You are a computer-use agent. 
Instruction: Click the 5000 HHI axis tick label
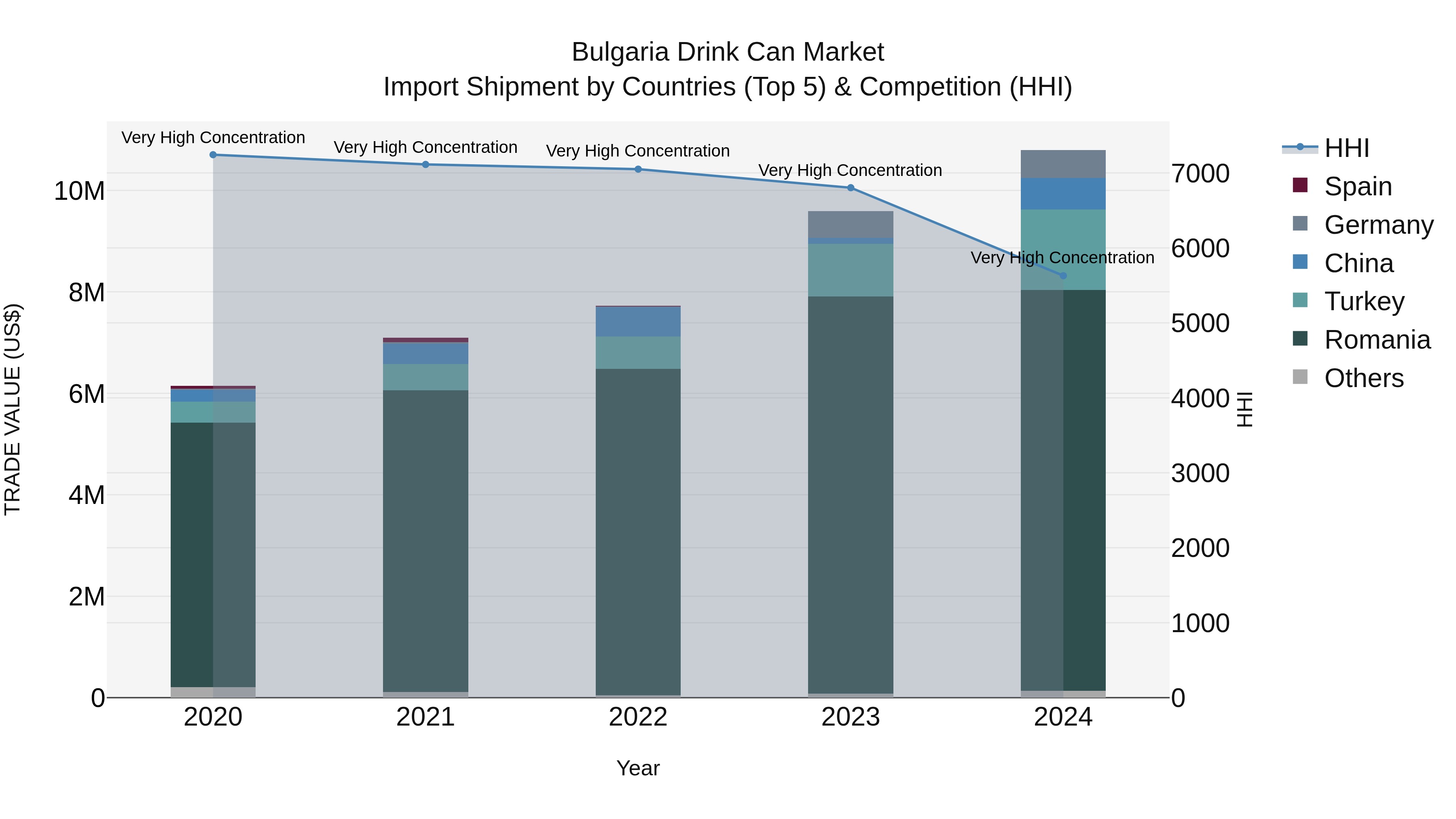(x=1200, y=323)
